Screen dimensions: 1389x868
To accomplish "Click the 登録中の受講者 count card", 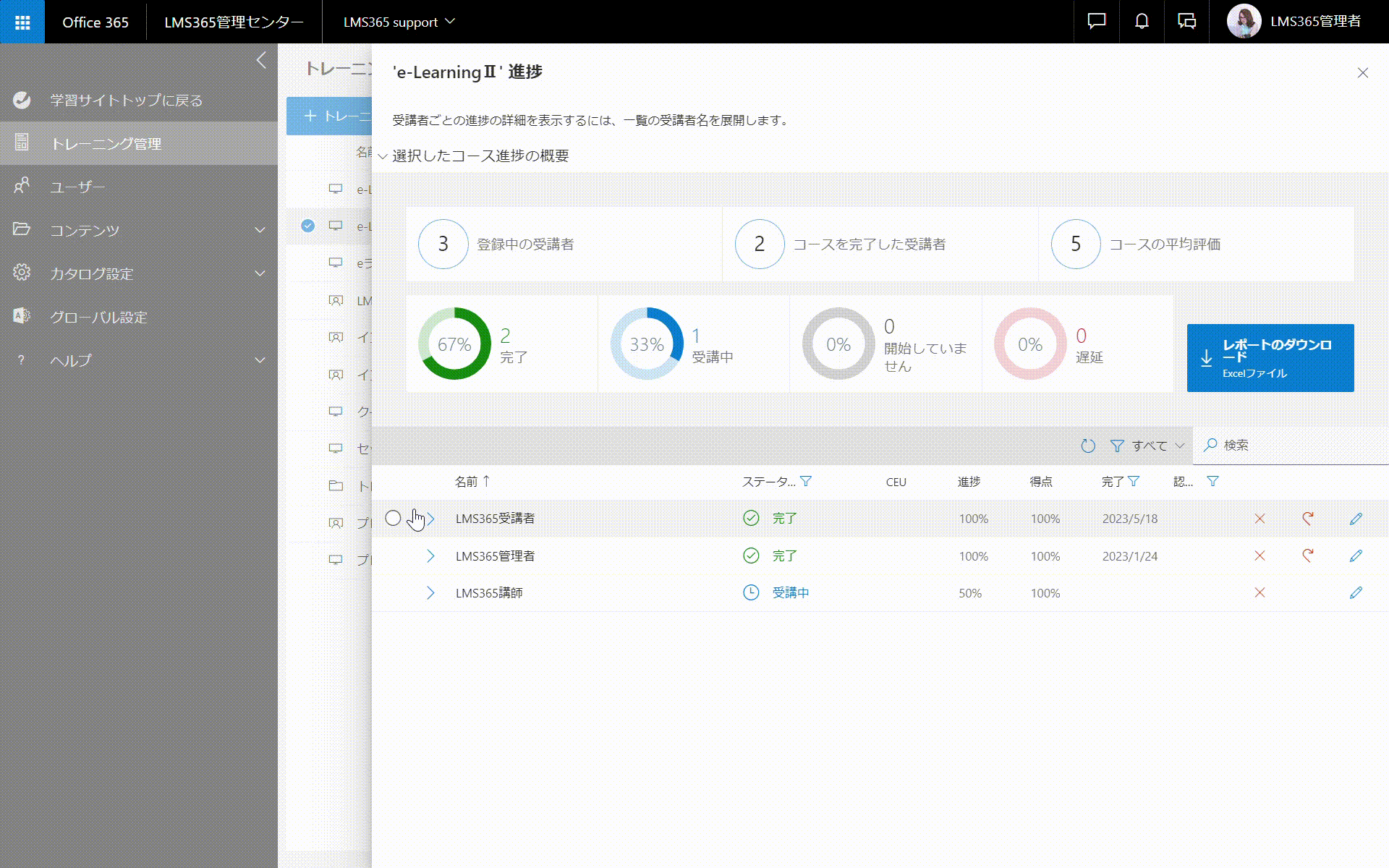I will [564, 244].
